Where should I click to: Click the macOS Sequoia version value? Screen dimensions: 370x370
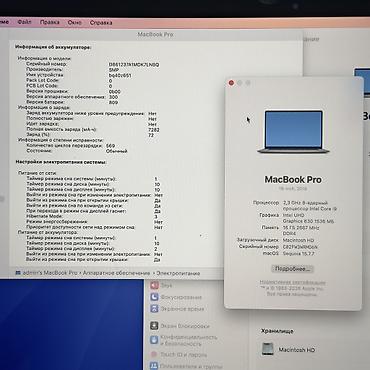[298, 254]
